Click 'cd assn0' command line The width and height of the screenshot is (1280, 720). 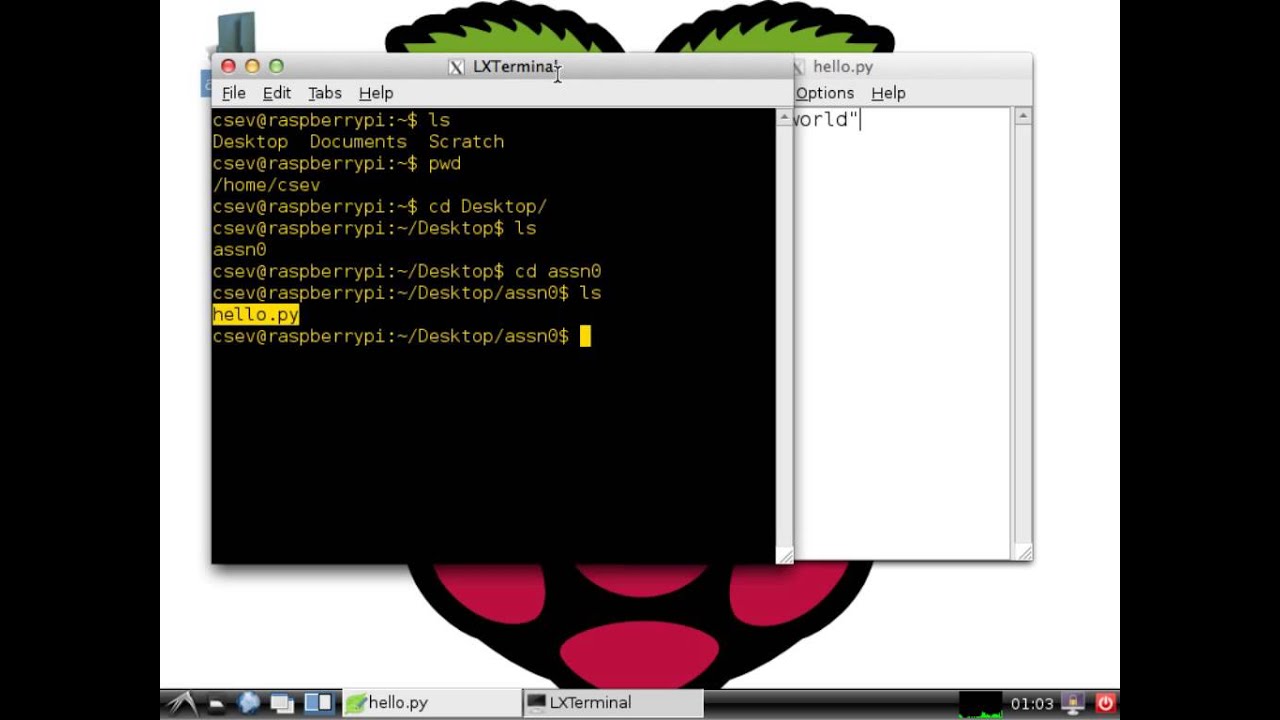point(407,272)
